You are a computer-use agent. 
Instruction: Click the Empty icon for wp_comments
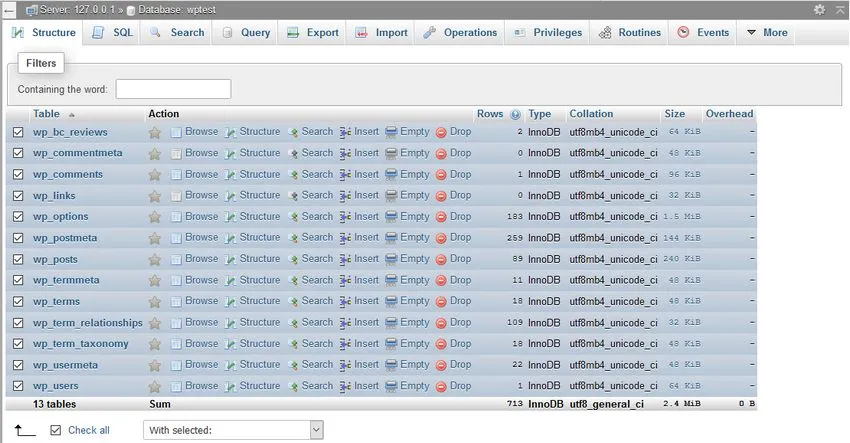coord(391,175)
